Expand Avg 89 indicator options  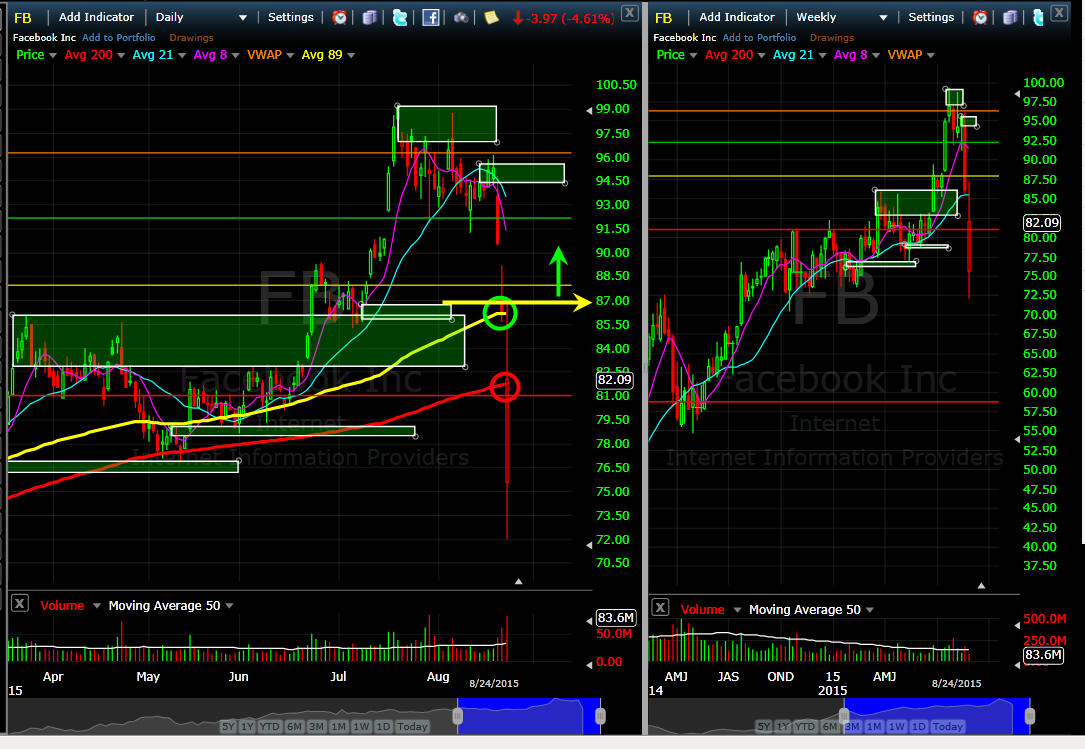[351, 55]
